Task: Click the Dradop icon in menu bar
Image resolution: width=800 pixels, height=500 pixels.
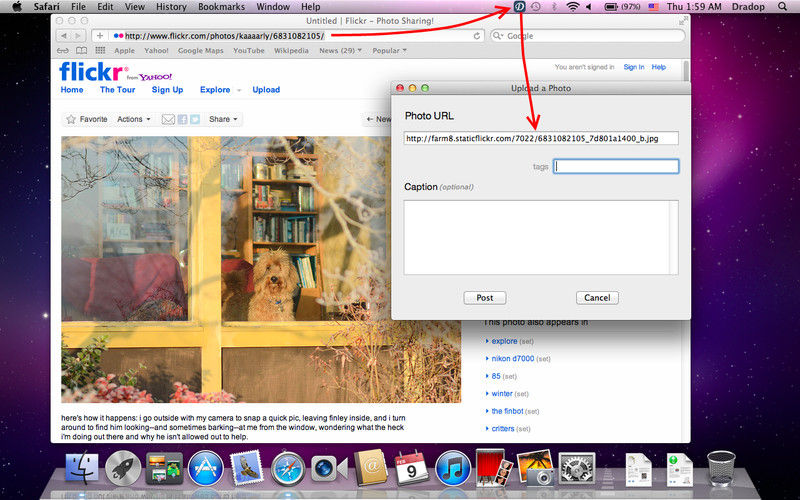Action: tap(519, 7)
